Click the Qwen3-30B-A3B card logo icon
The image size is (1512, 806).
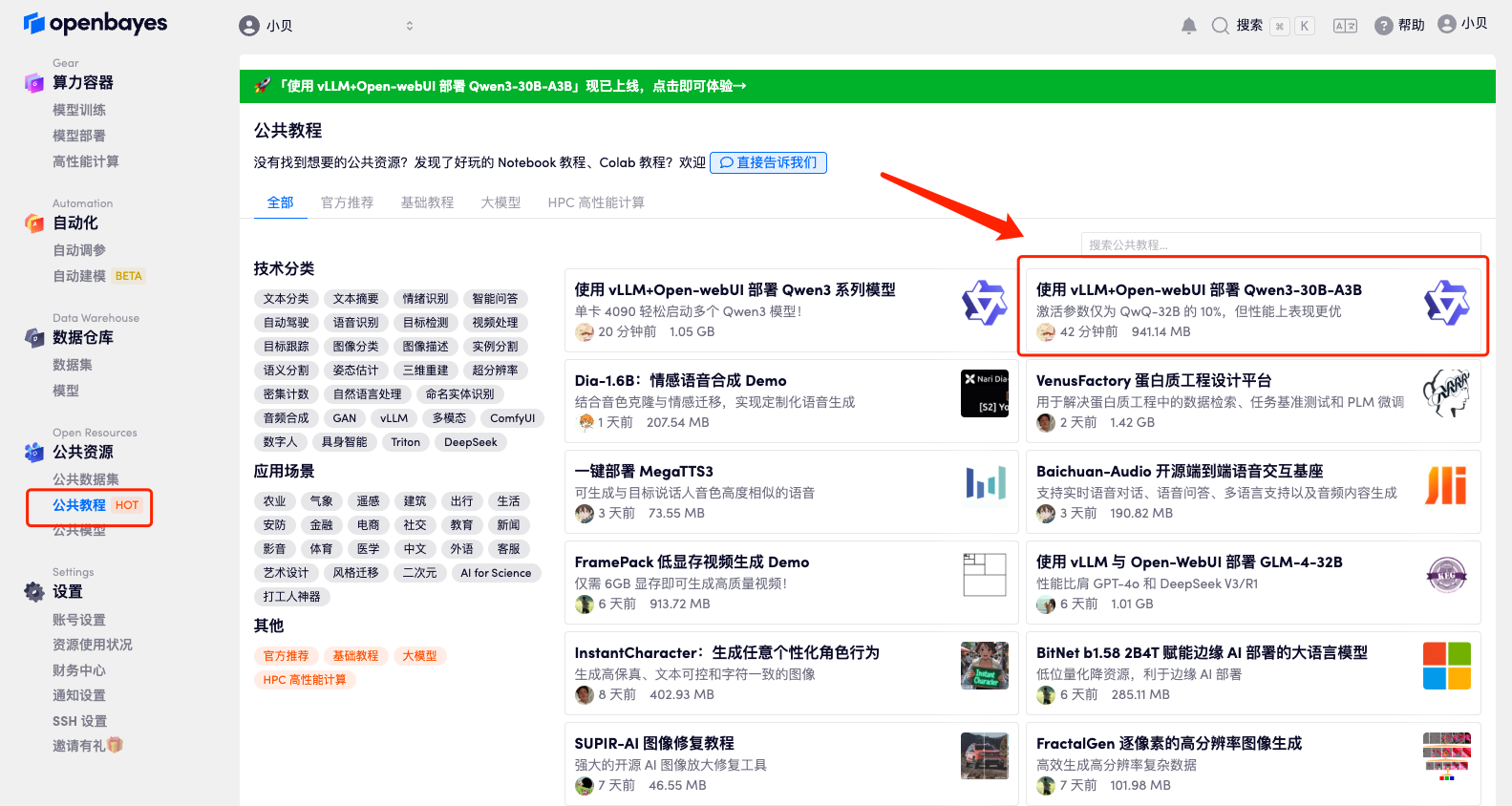click(1446, 304)
